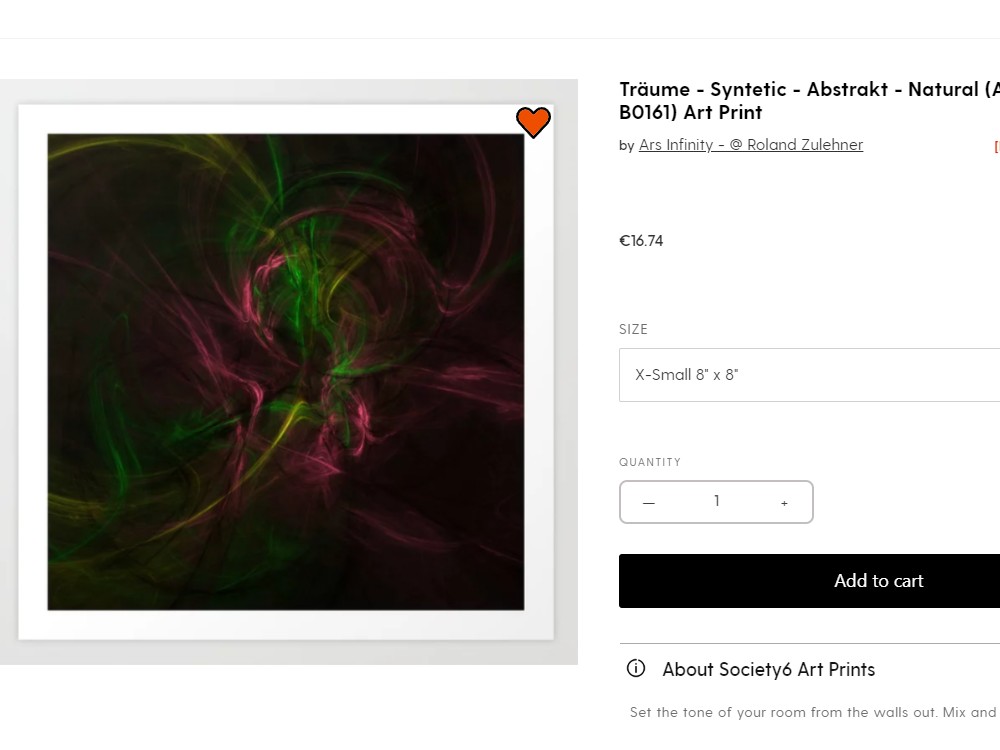Click the SIZE label above the dropdown
Image resolution: width=1000 pixels, height=750 pixels.
point(633,329)
